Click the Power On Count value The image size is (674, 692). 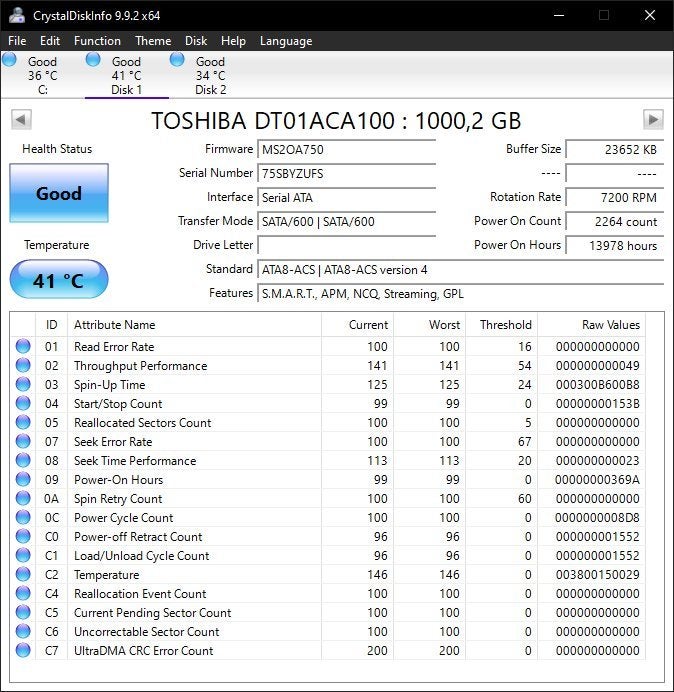coord(614,221)
